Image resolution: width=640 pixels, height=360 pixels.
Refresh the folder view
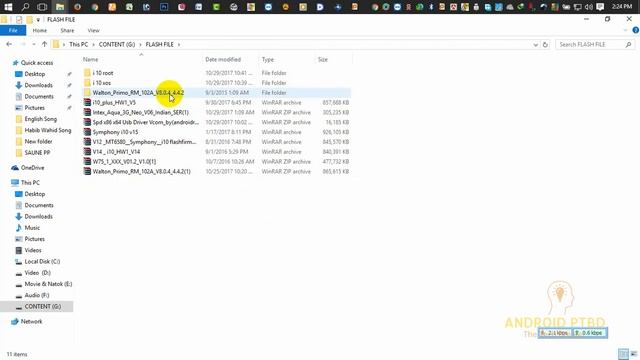(545, 45)
